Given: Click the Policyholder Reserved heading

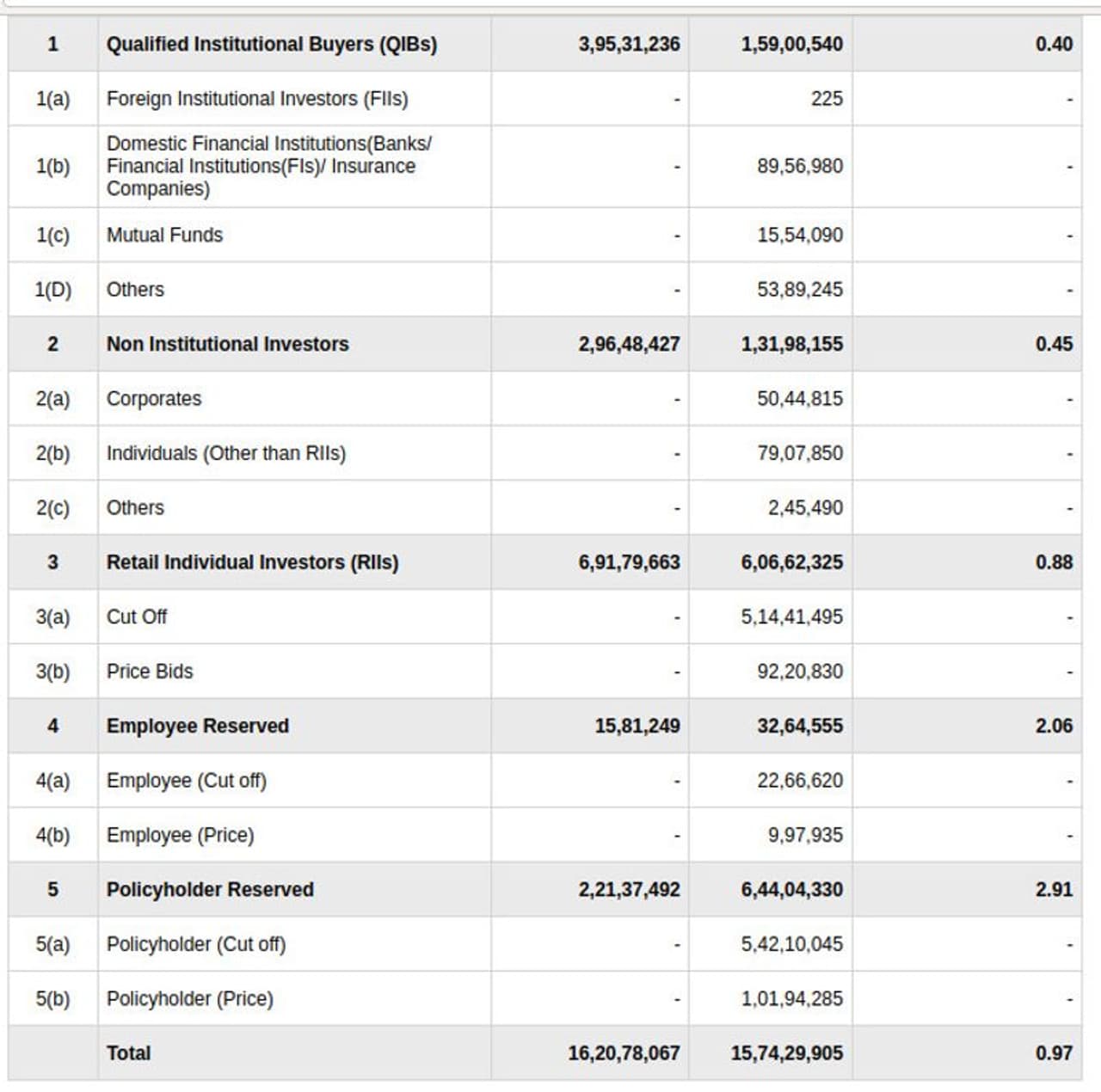Looking at the screenshot, I should click(x=210, y=889).
